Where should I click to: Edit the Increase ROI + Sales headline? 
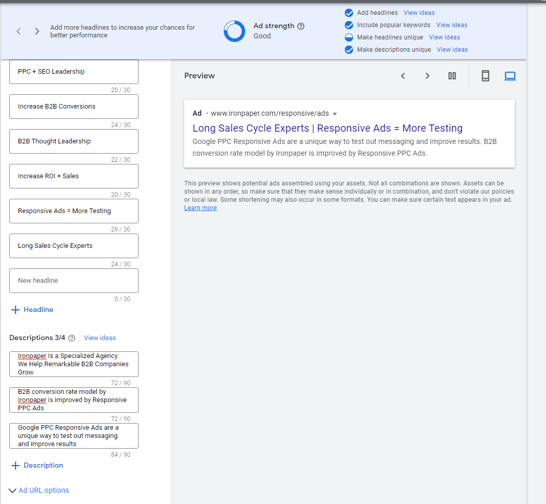tap(74, 176)
